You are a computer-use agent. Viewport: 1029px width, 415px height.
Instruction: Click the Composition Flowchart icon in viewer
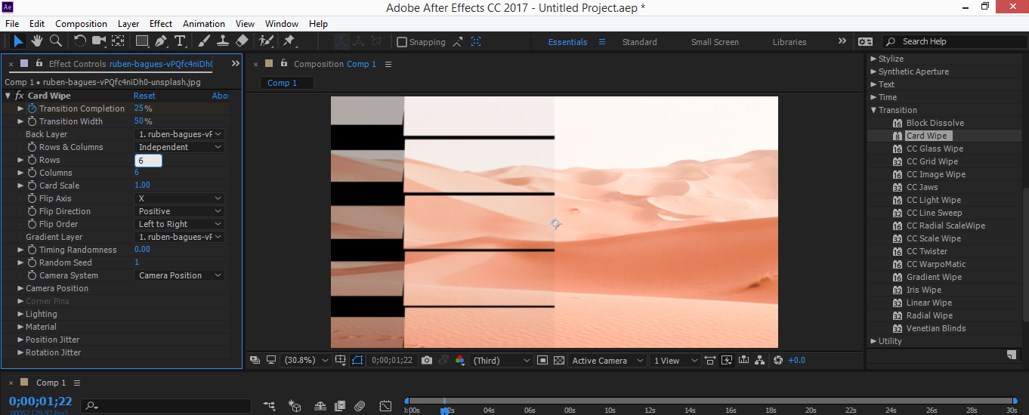[x=760, y=360]
